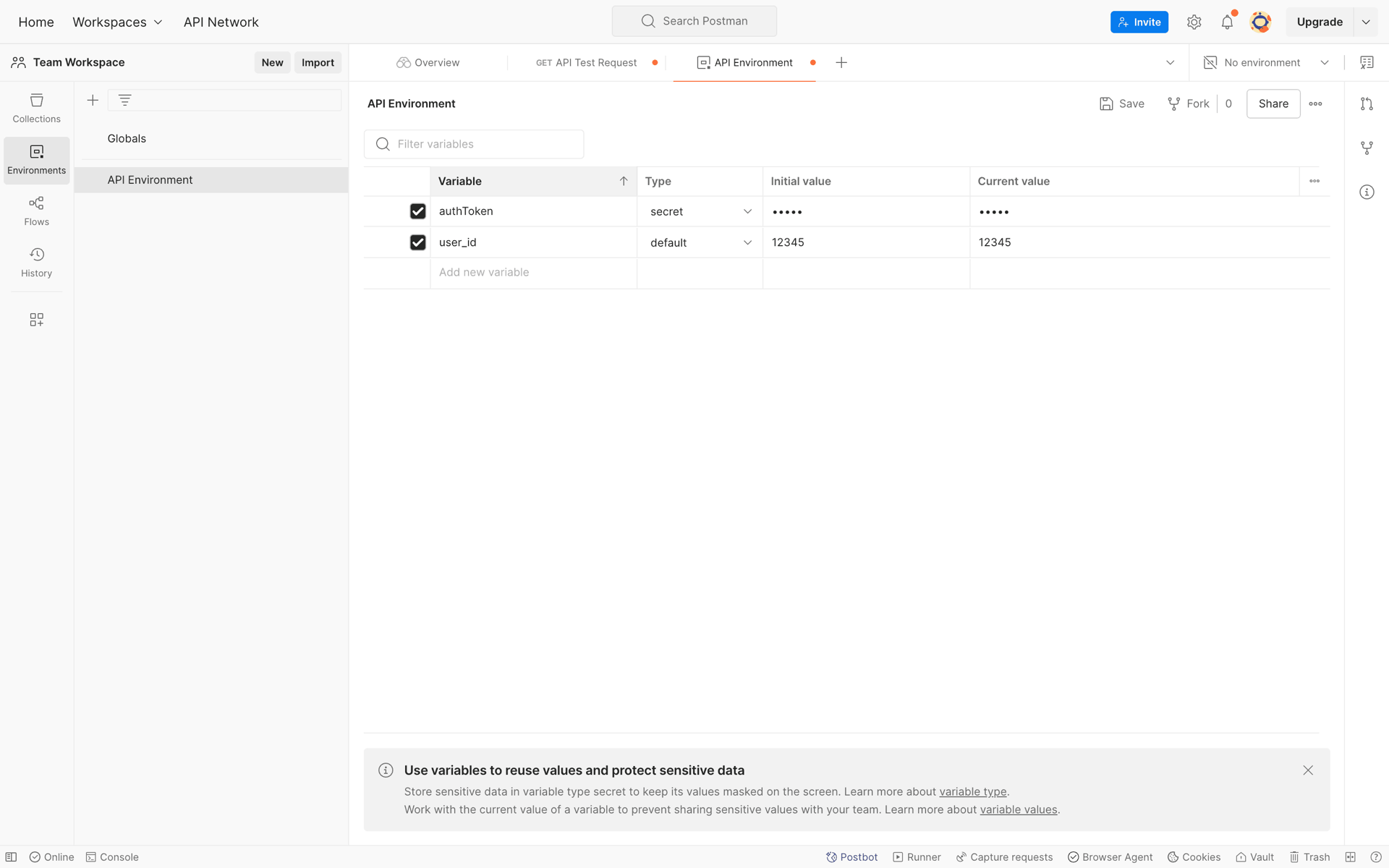Go to Home
This screenshot has height=868, width=1389.
pos(36,22)
